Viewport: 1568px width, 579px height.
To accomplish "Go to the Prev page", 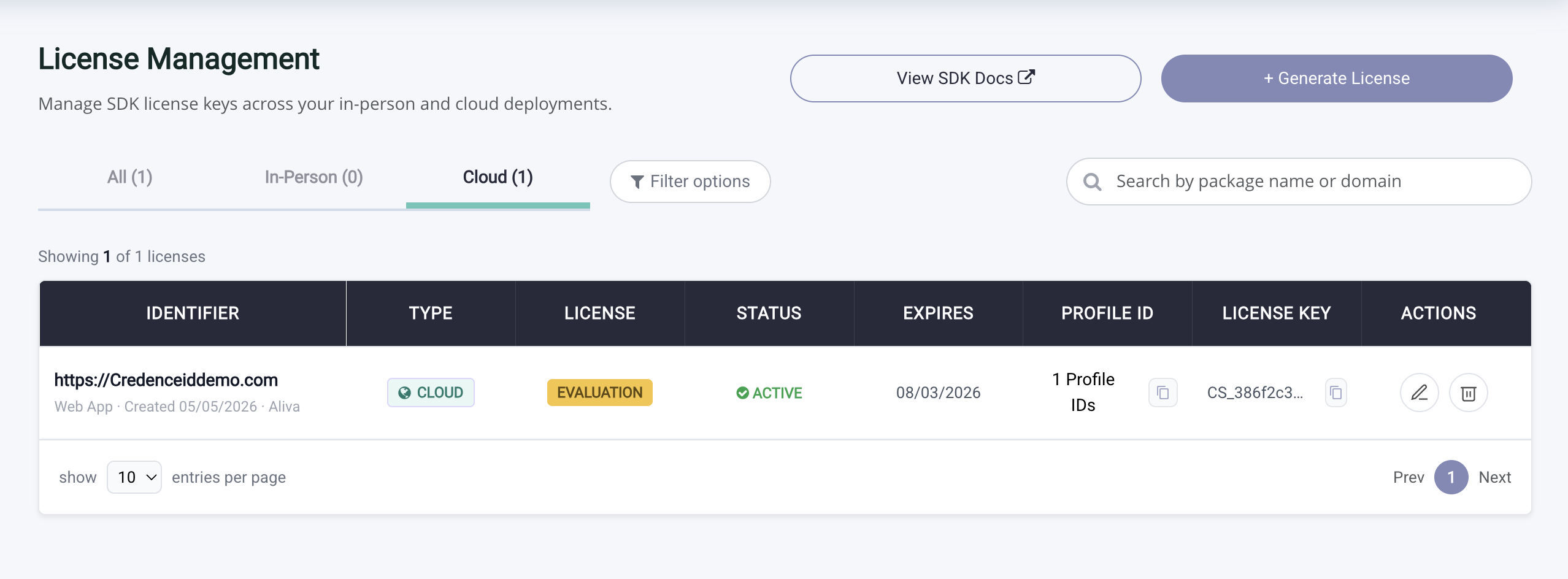I will tap(1409, 477).
